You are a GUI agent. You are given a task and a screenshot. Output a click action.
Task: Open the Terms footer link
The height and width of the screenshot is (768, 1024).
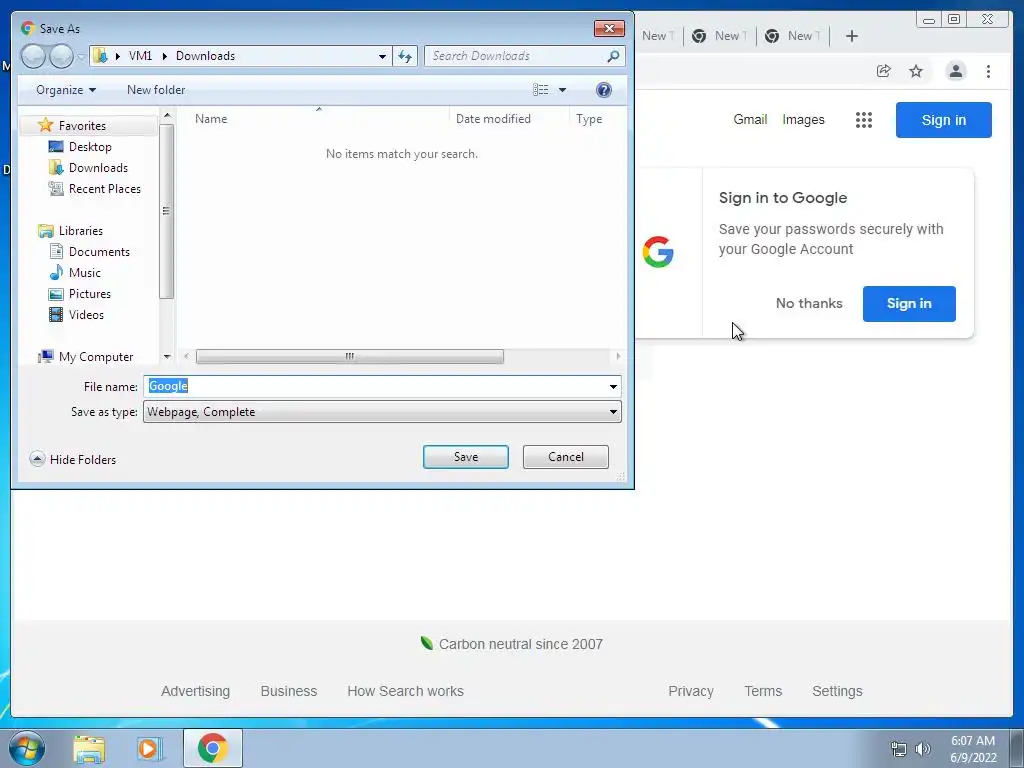[763, 691]
